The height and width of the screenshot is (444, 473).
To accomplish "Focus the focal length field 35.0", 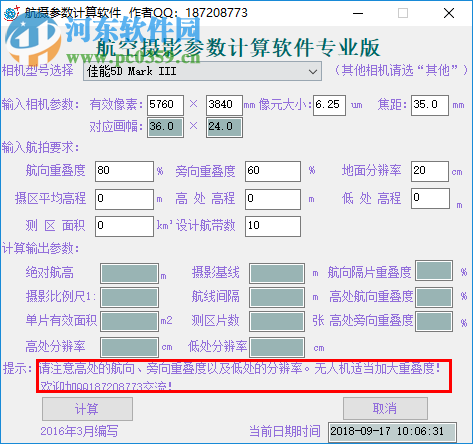I will point(430,105).
